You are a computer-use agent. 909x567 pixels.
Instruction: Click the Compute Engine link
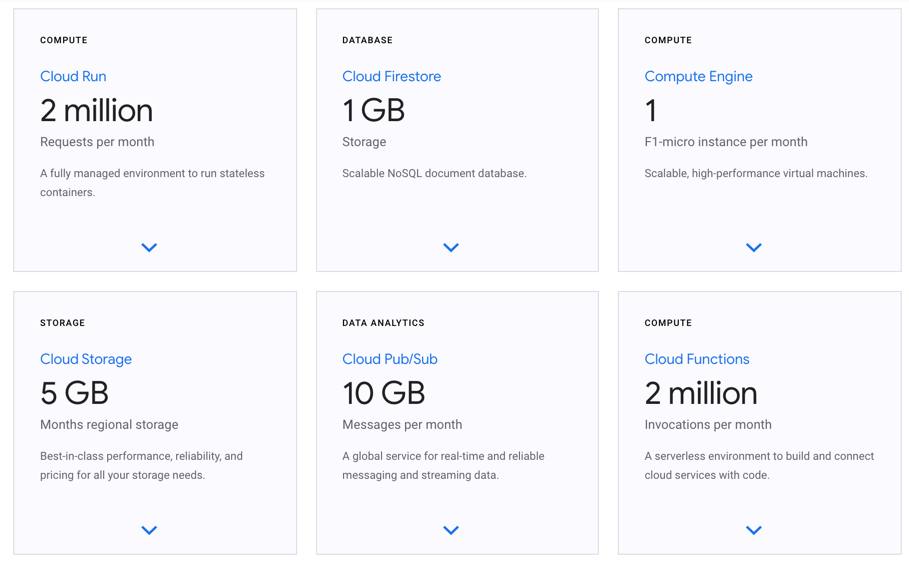click(698, 76)
